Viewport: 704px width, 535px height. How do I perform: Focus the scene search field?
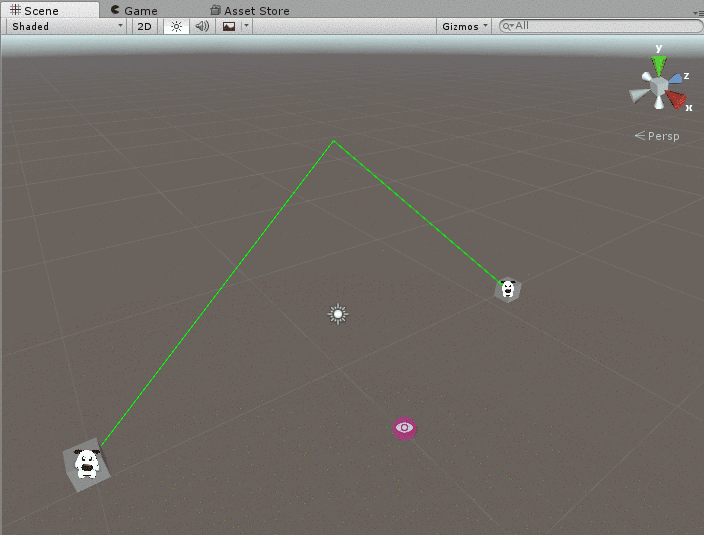(x=601, y=26)
